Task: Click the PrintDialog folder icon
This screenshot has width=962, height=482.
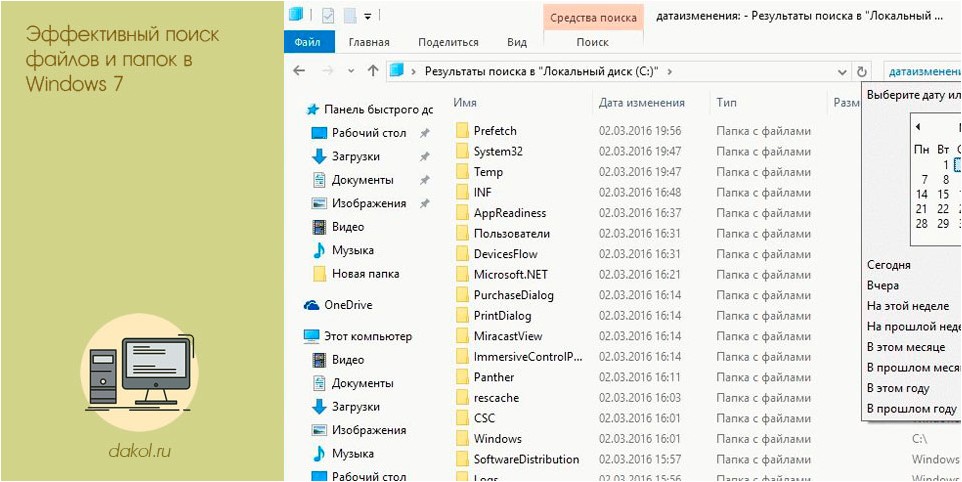Action: click(x=462, y=316)
